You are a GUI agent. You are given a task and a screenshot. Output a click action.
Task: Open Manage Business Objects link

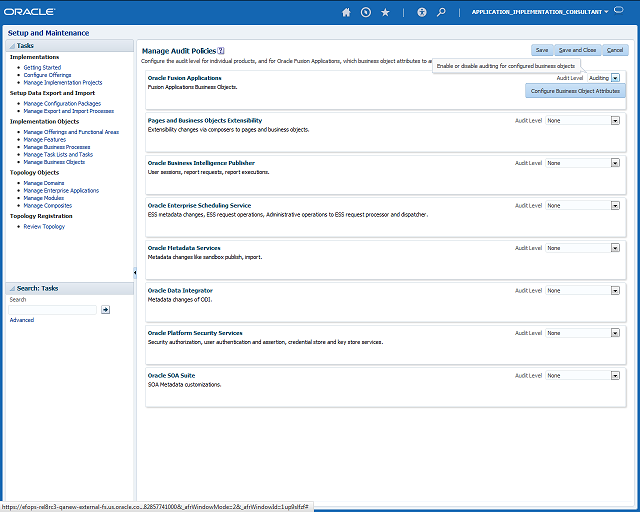[54, 162]
